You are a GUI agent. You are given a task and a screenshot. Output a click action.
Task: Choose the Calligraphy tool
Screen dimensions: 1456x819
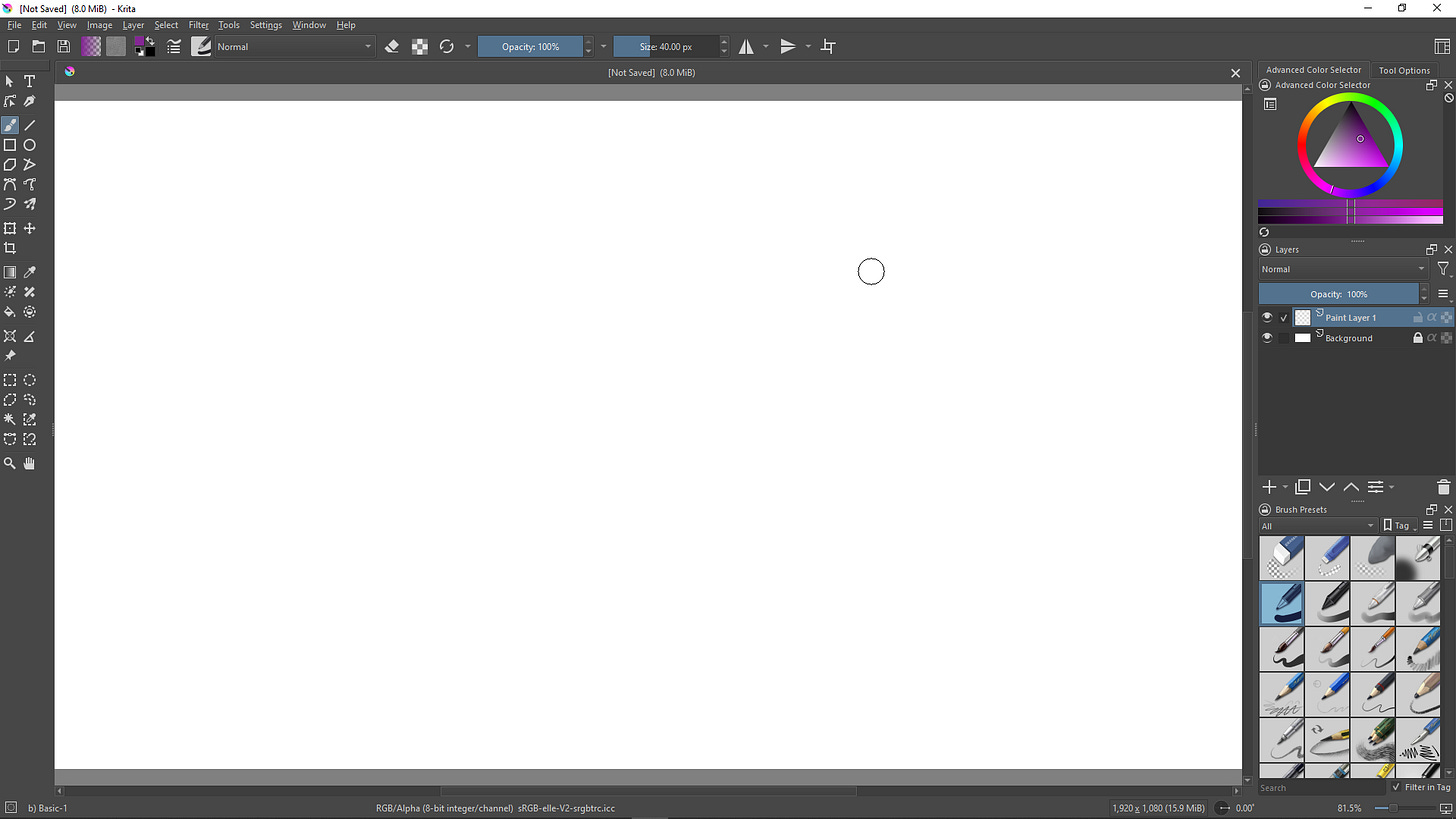click(30, 101)
